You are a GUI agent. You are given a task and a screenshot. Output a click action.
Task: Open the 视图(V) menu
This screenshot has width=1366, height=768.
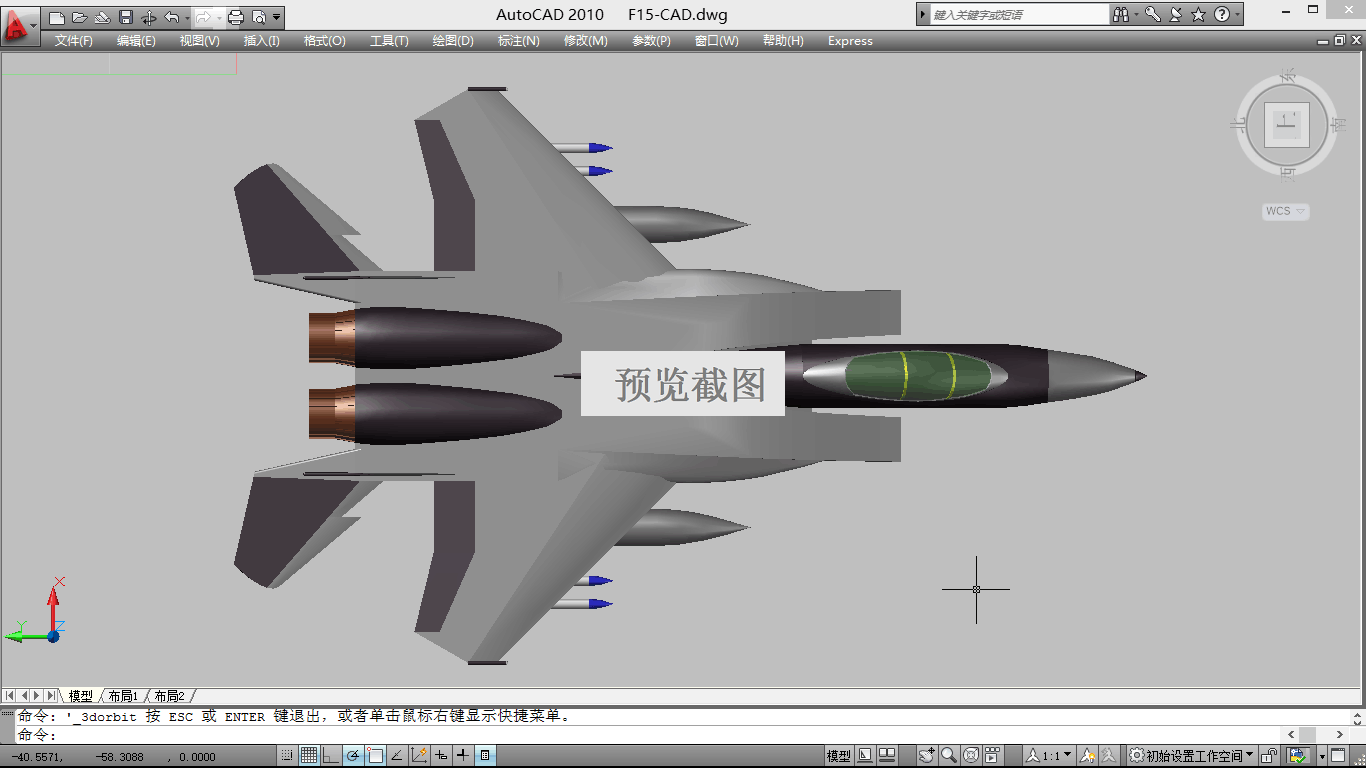(x=199, y=41)
